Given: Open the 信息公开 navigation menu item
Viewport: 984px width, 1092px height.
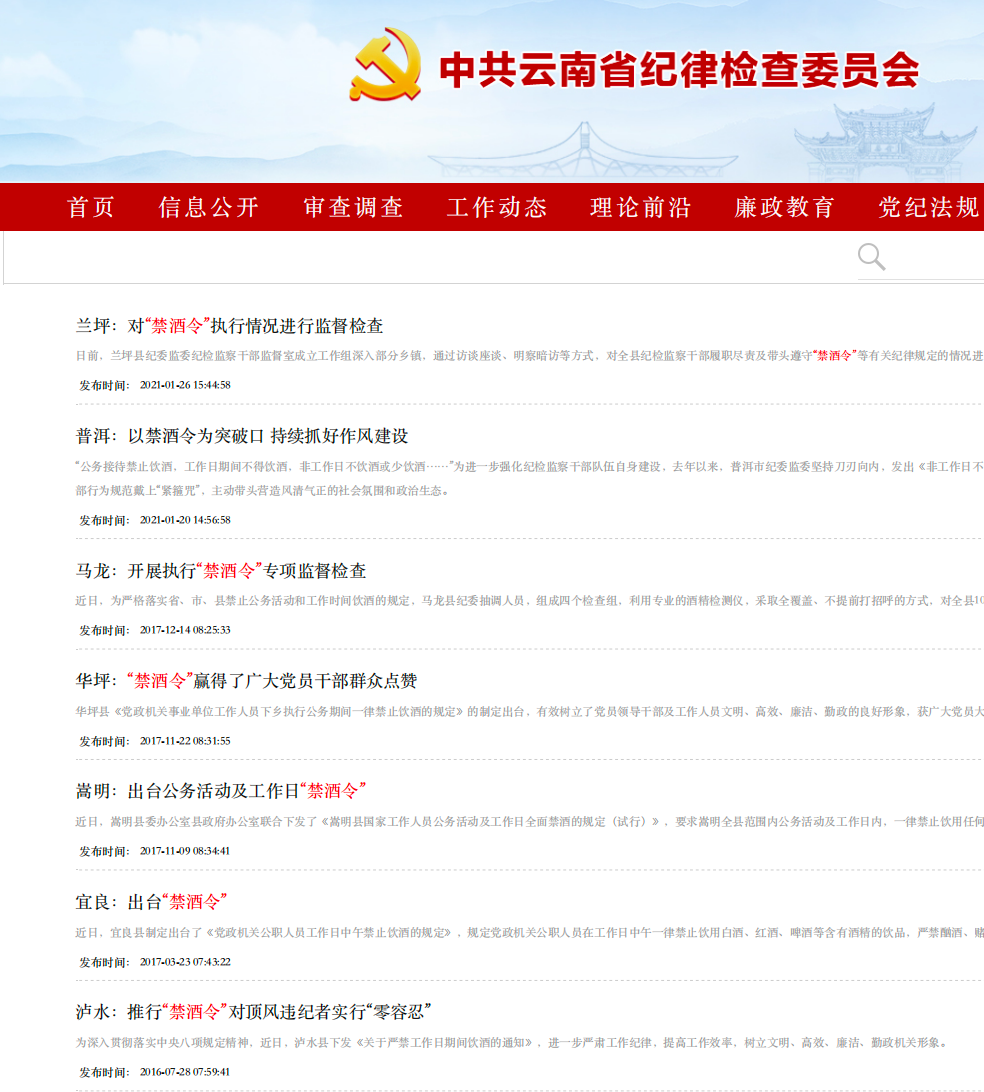Looking at the screenshot, I should pyautogui.click(x=210, y=207).
